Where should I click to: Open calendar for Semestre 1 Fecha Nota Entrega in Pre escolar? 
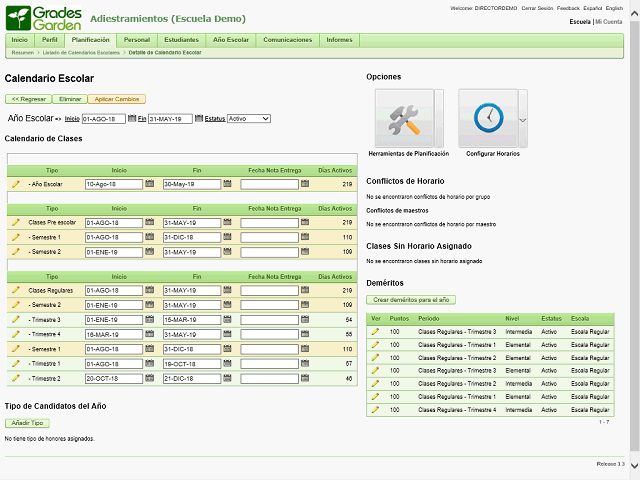pos(305,237)
